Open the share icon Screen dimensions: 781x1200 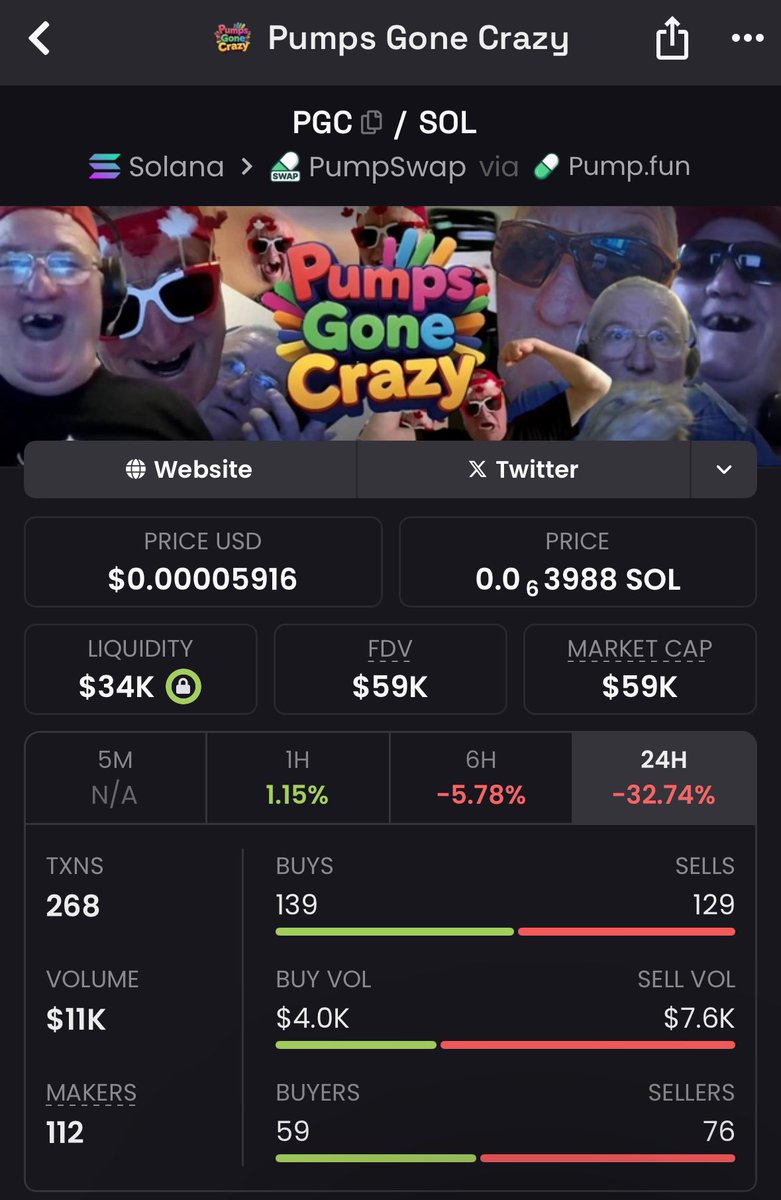pos(672,39)
